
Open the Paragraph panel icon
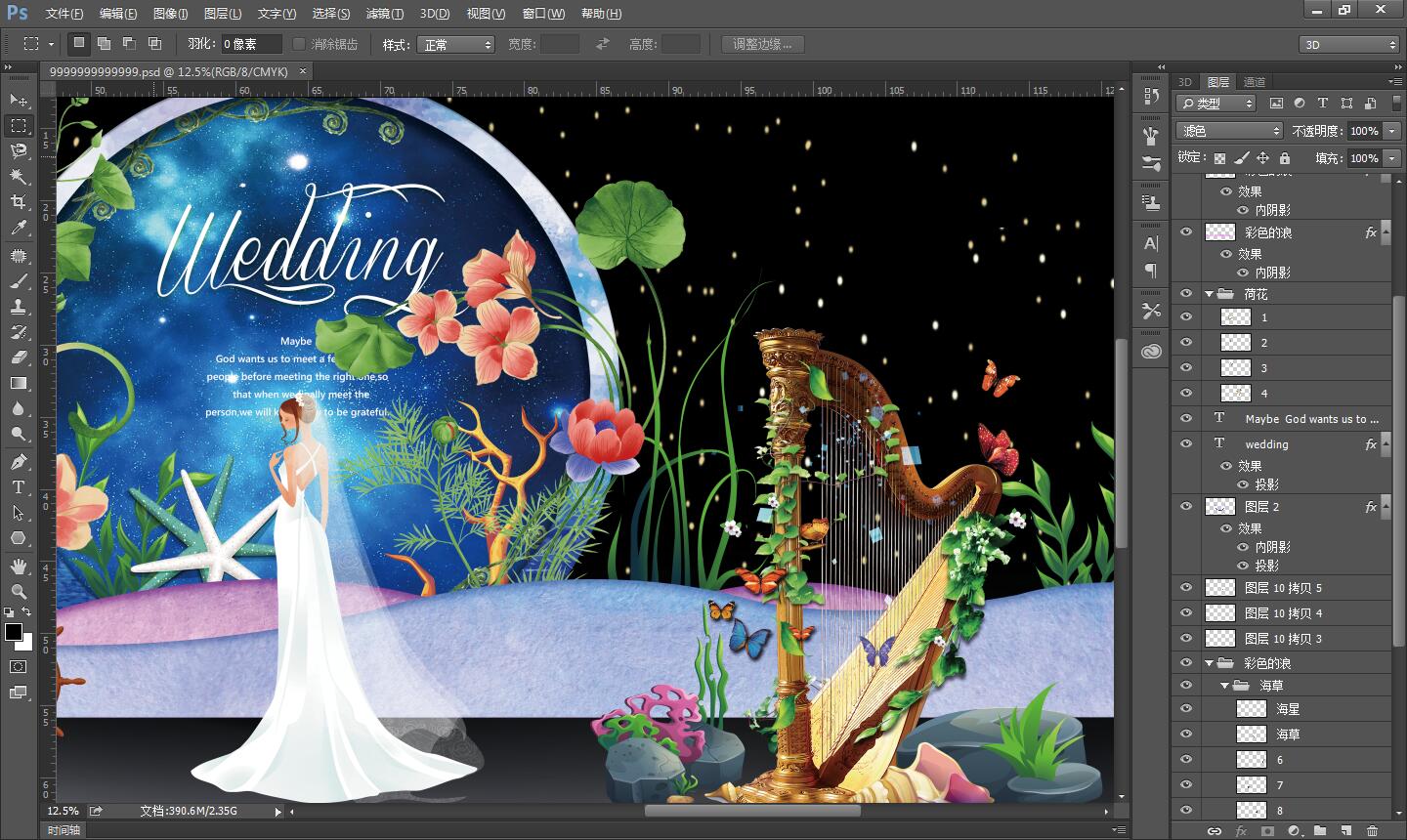(x=1151, y=271)
